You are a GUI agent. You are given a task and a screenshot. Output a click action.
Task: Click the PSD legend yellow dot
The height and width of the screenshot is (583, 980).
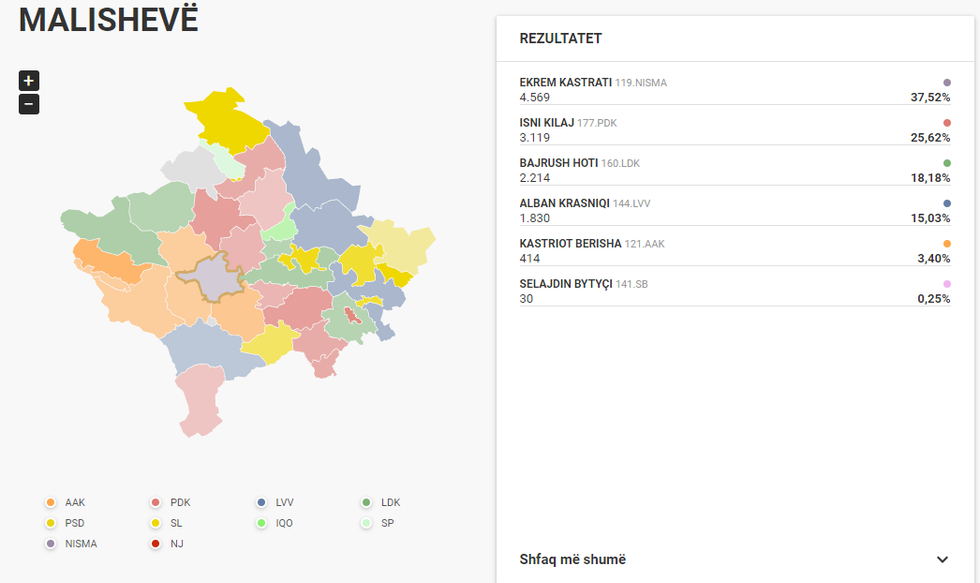click(x=51, y=523)
